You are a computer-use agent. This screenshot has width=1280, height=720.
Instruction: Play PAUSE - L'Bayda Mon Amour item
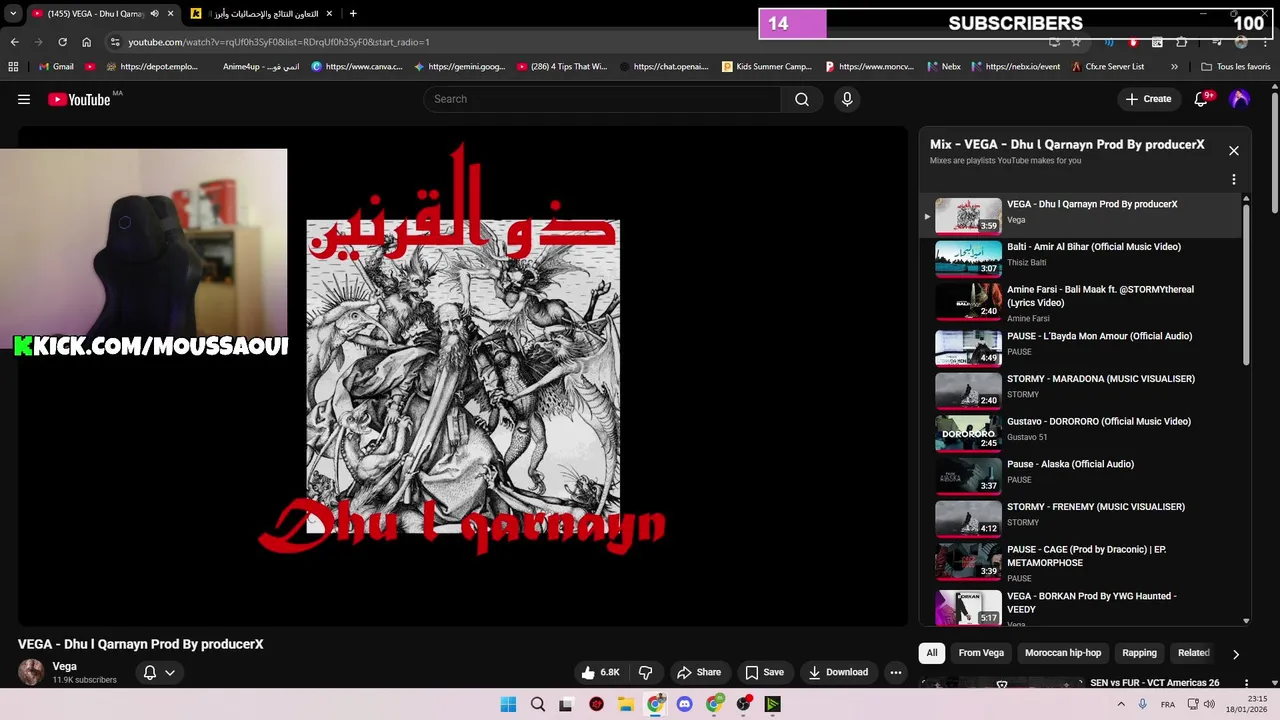[x=1080, y=348]
